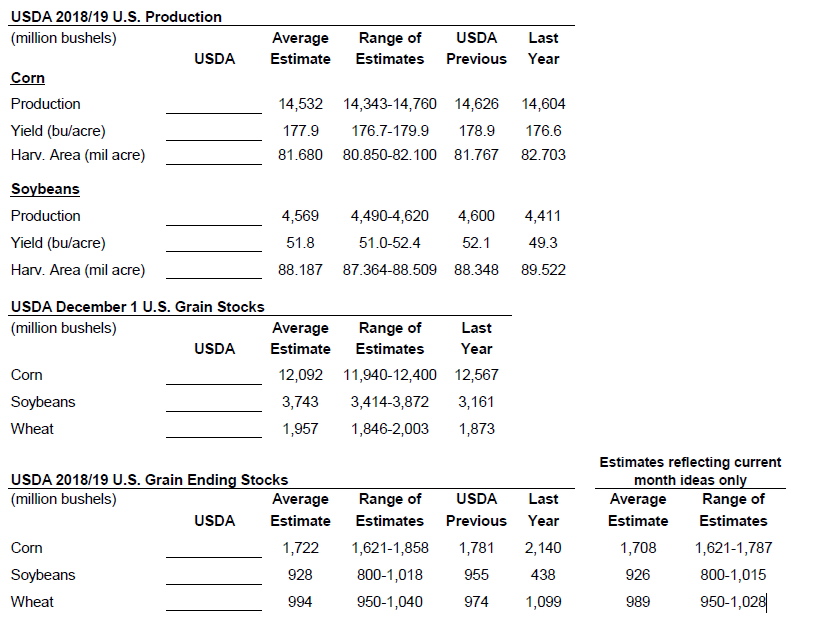The image size is (813, 628).
Task: Click current-month wheat range 950-1,028
Action: click(x=733, y=602)
